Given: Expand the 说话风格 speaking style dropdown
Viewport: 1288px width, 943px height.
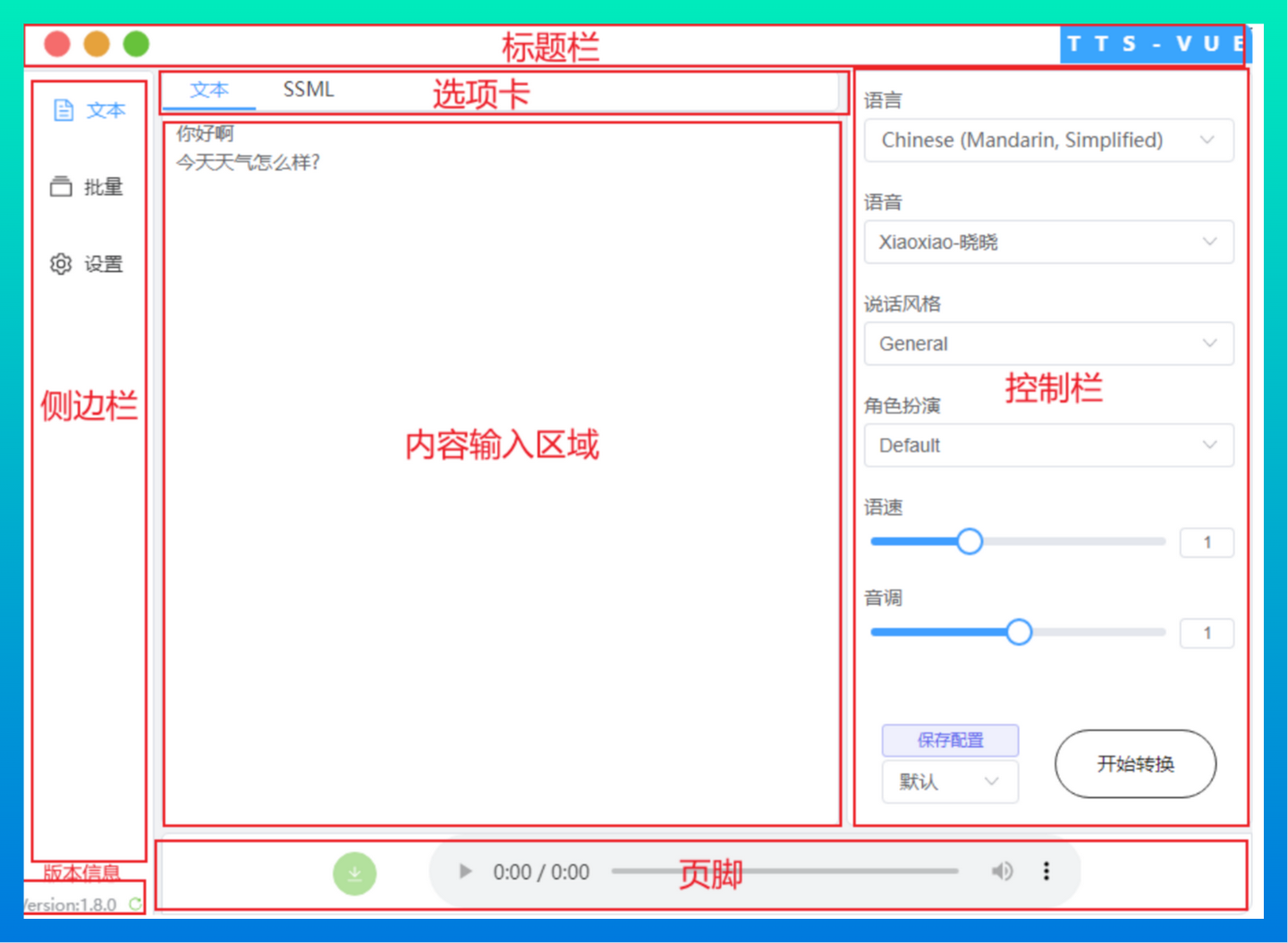Looking at the screenshot, I should [1048, 344].
